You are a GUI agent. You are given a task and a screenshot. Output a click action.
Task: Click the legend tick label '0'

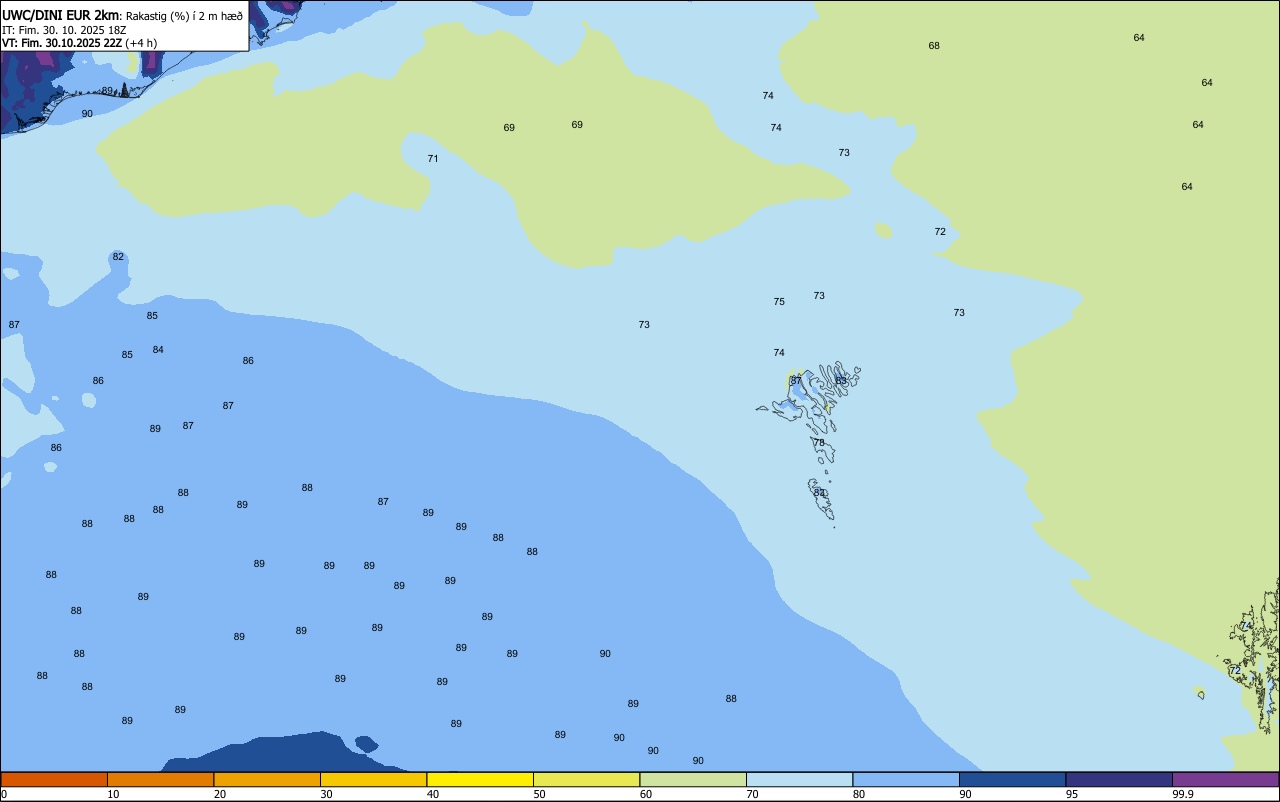coord(4,794)
